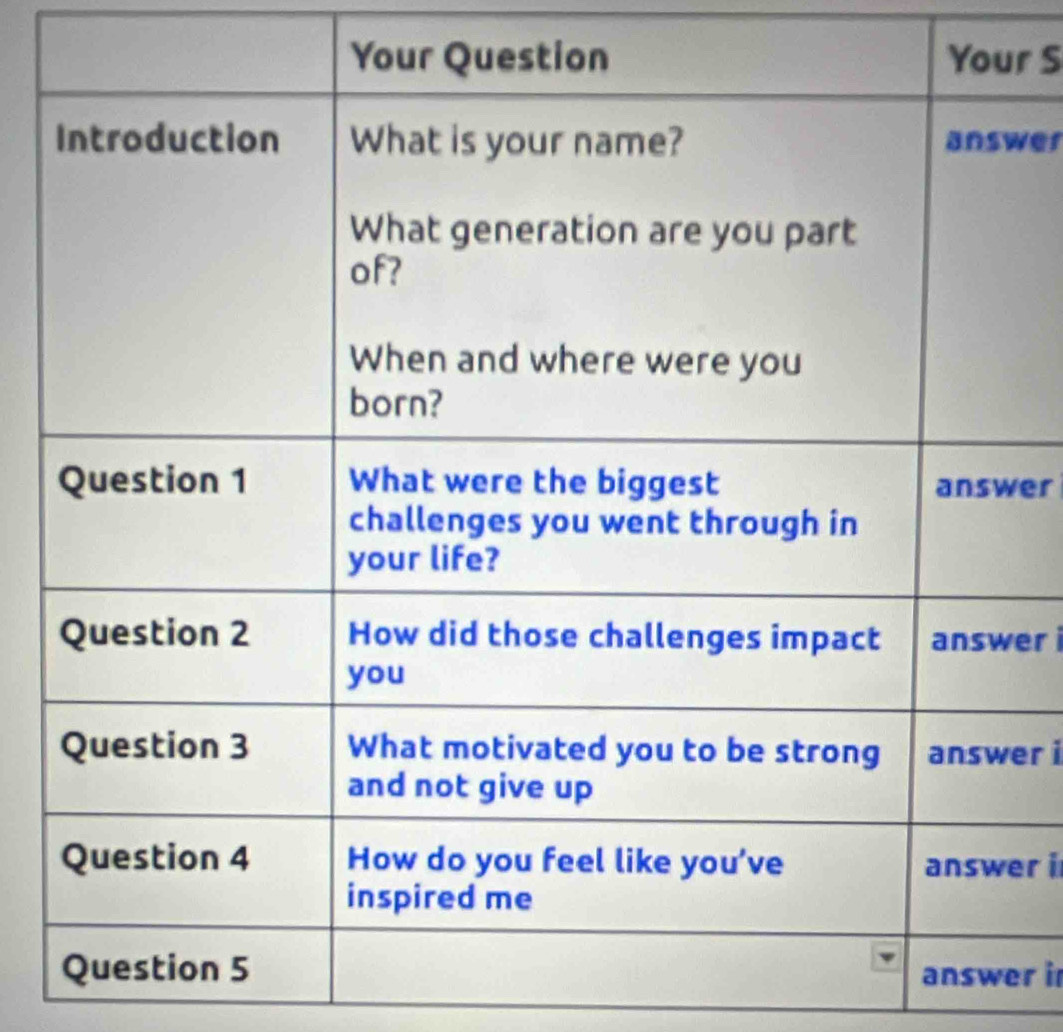The image size is (1063, 1032).
Task: Select the 'Question 4' row label
Action: point(154,858)
